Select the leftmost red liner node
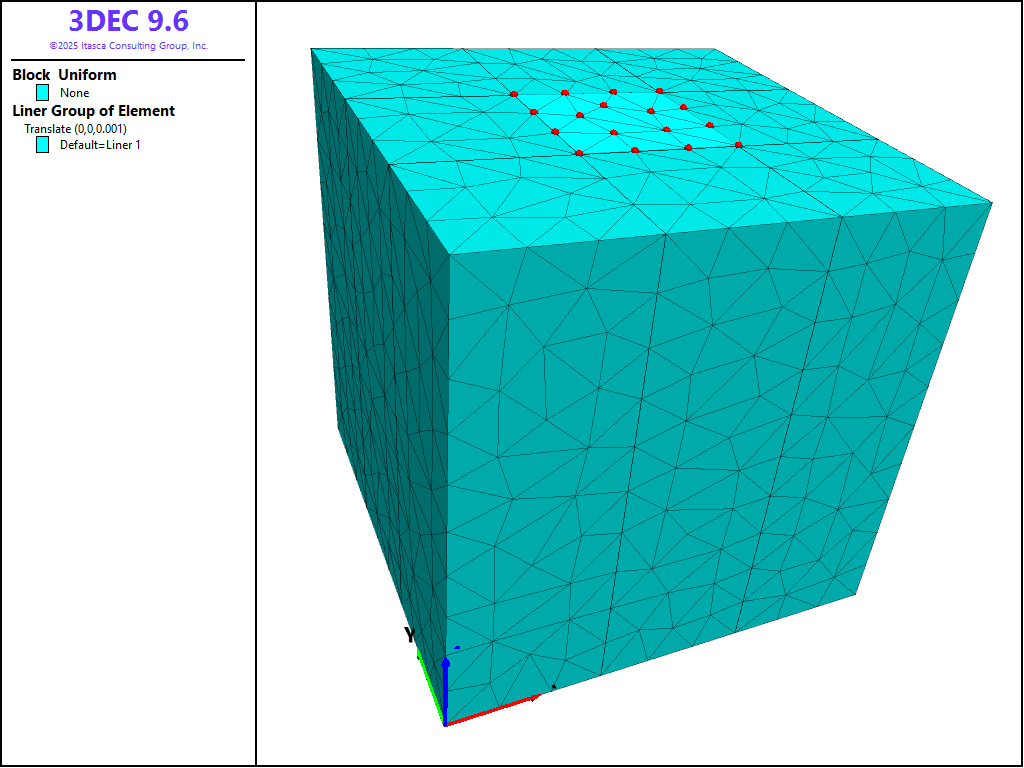 click(x=514, y=95)
